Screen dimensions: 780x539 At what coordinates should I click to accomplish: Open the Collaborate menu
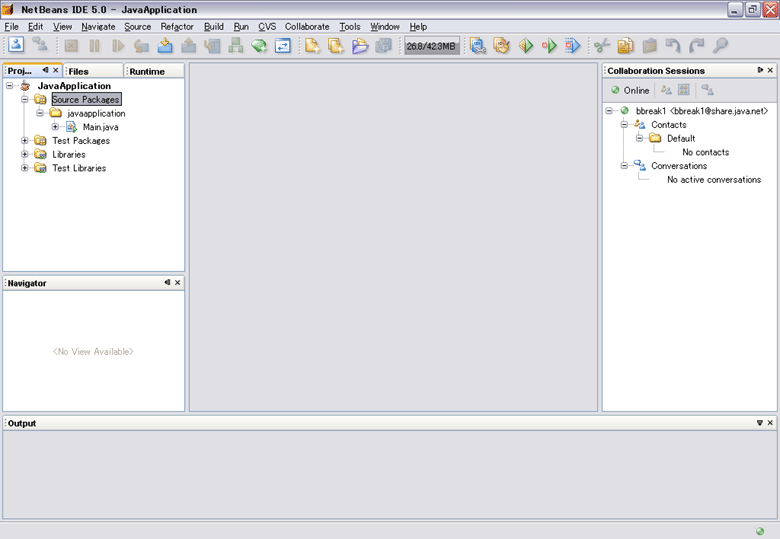pos(307,27)
